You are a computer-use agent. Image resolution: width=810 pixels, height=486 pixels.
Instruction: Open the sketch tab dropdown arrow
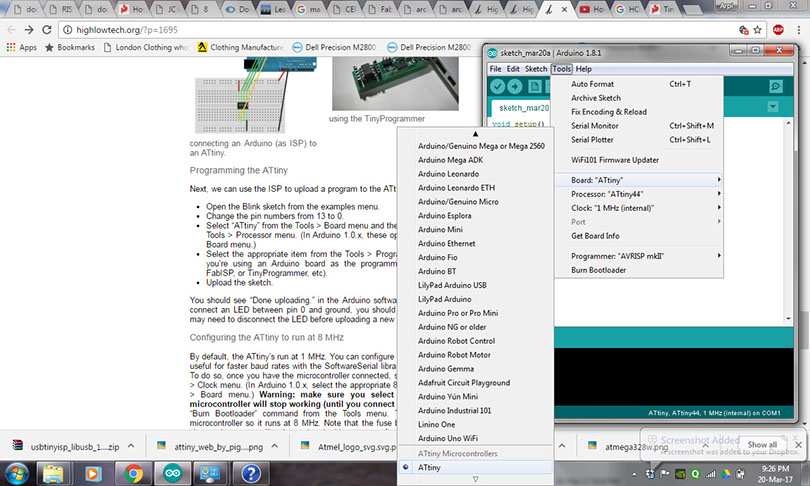pos(773,107)
